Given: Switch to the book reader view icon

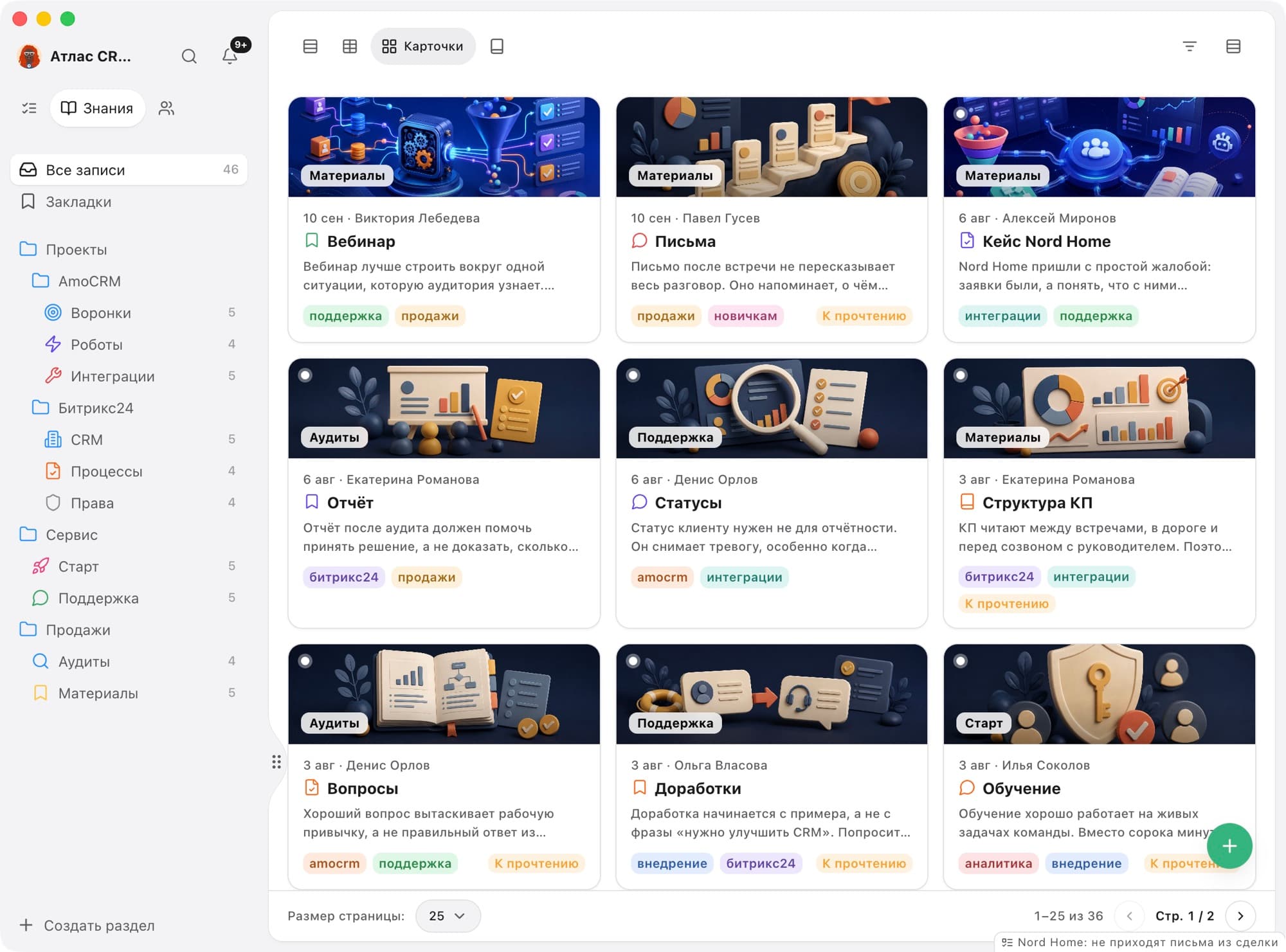Looking at the screenshot, I should 497,46.
